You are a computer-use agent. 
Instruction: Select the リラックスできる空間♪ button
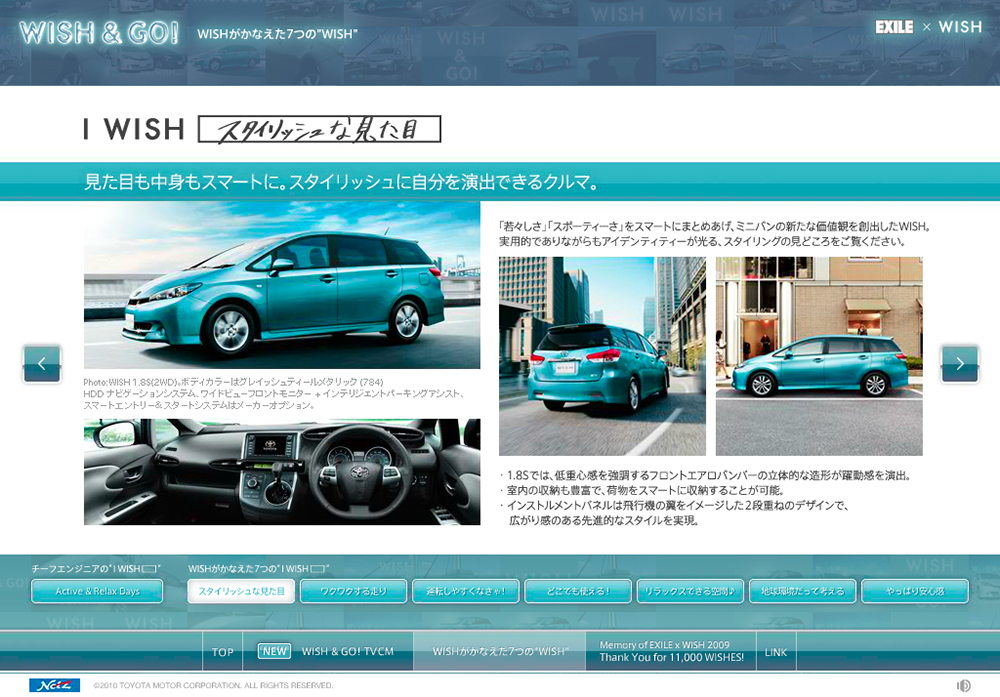click(690, 591)
